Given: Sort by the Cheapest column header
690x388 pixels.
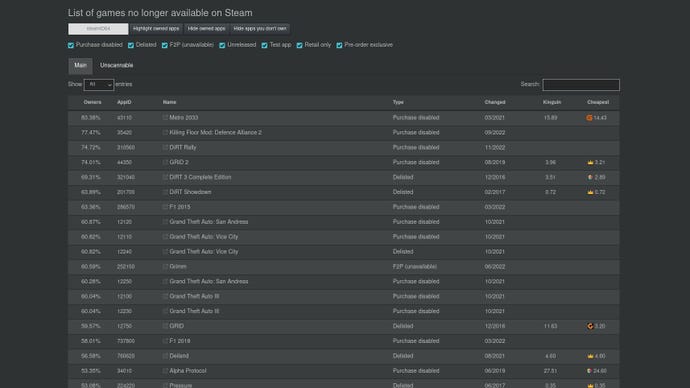Looking at the screenshot, I should (598, 102).
